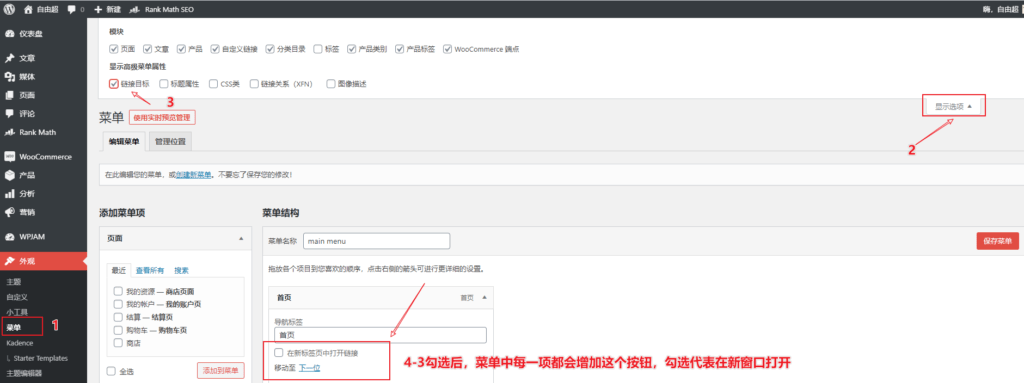The width and height of the screenshot is (1024, 383).
Task: Switch to 编辑菜单 tab
Action: tap(123, 141)
